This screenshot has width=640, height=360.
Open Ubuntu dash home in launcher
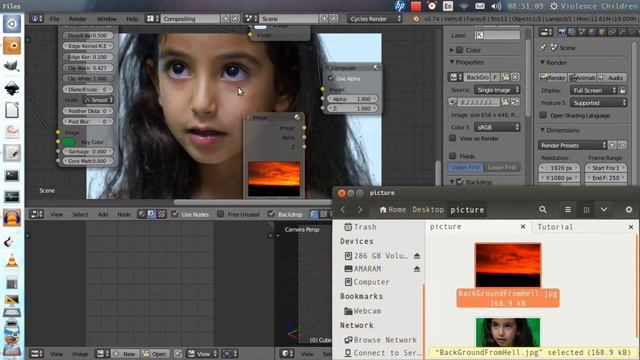pos(12,24)
